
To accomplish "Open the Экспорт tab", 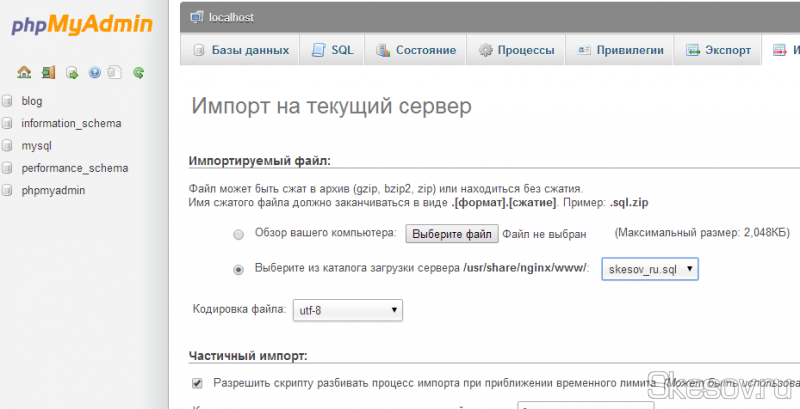I will pos(718,50).
